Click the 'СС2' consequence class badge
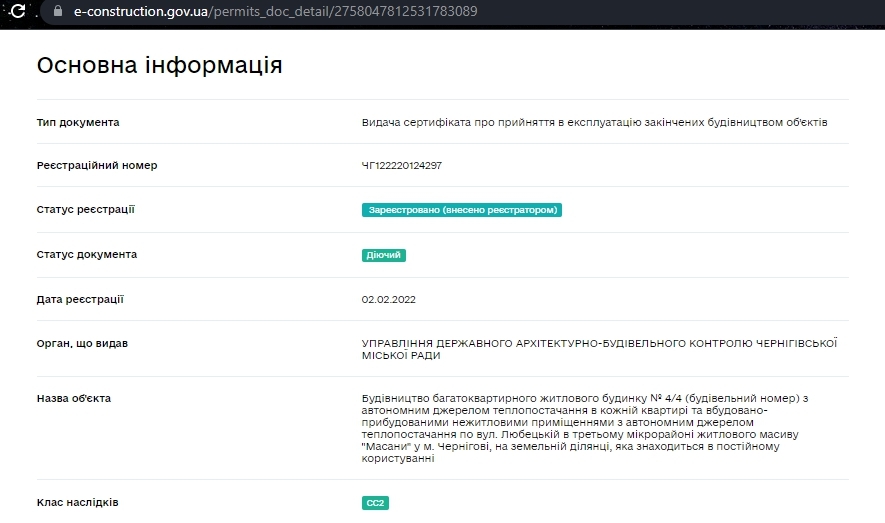The width and height of the screenshot is (885, 523). click(x=375, y=503)
